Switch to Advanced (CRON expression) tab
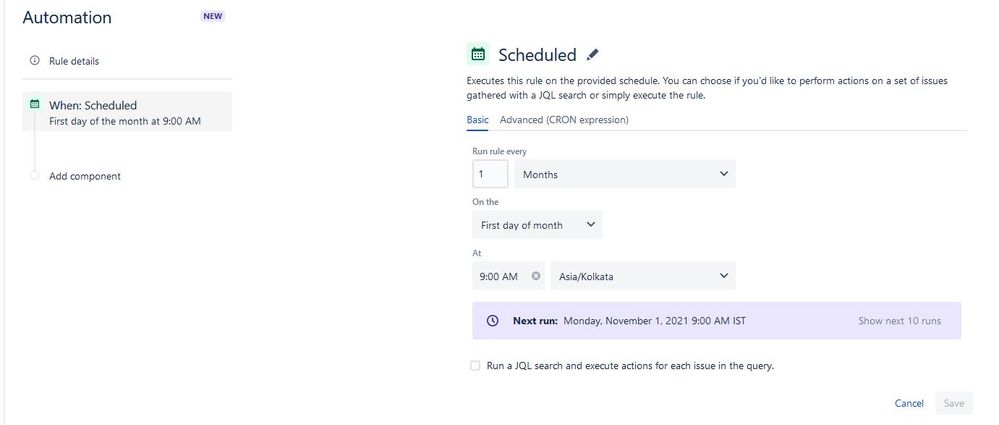This screenshot has height=425, width=999. [x=564, y=119]
